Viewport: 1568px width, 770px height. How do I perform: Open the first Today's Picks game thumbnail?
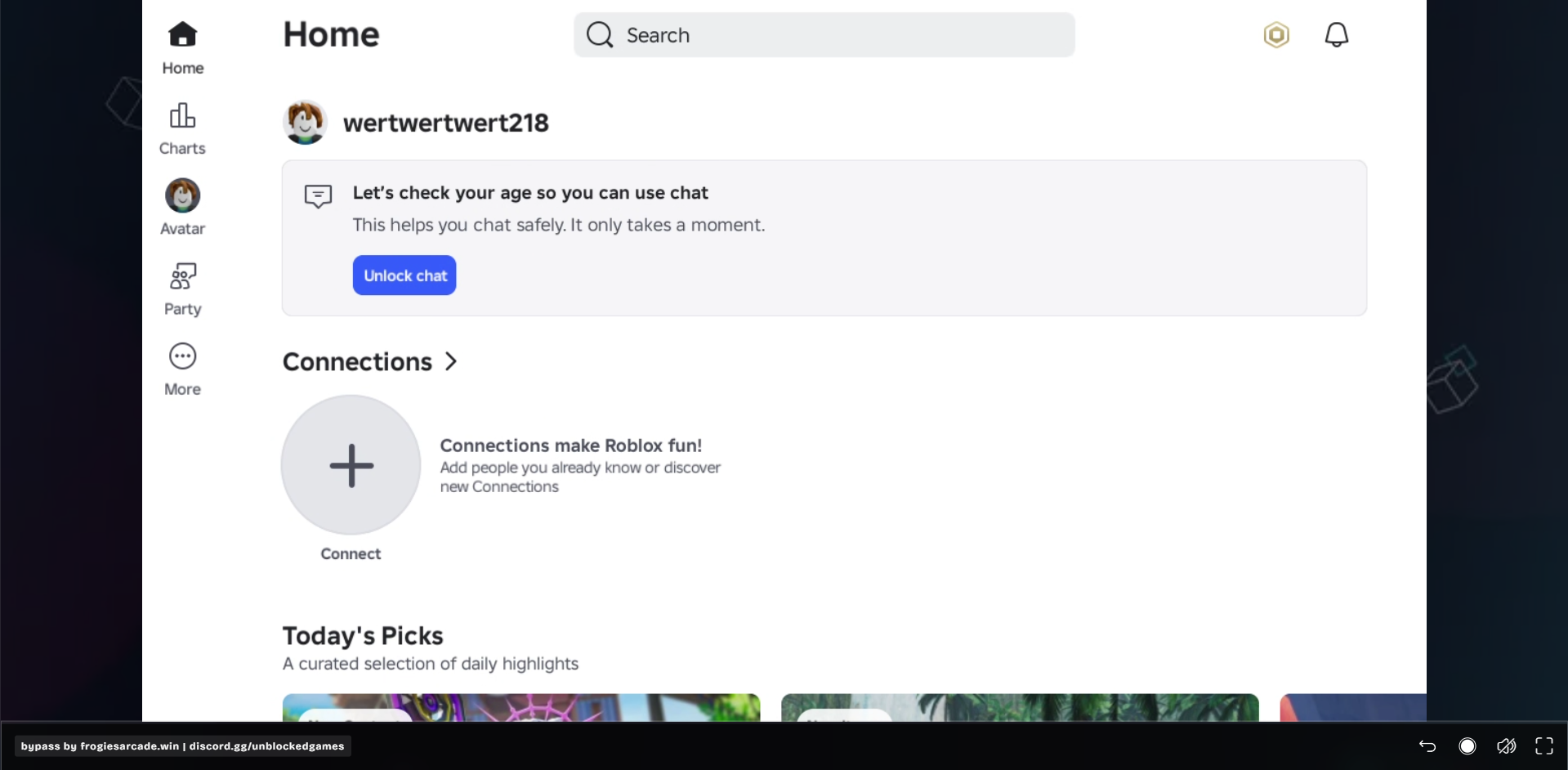[521, 707]
